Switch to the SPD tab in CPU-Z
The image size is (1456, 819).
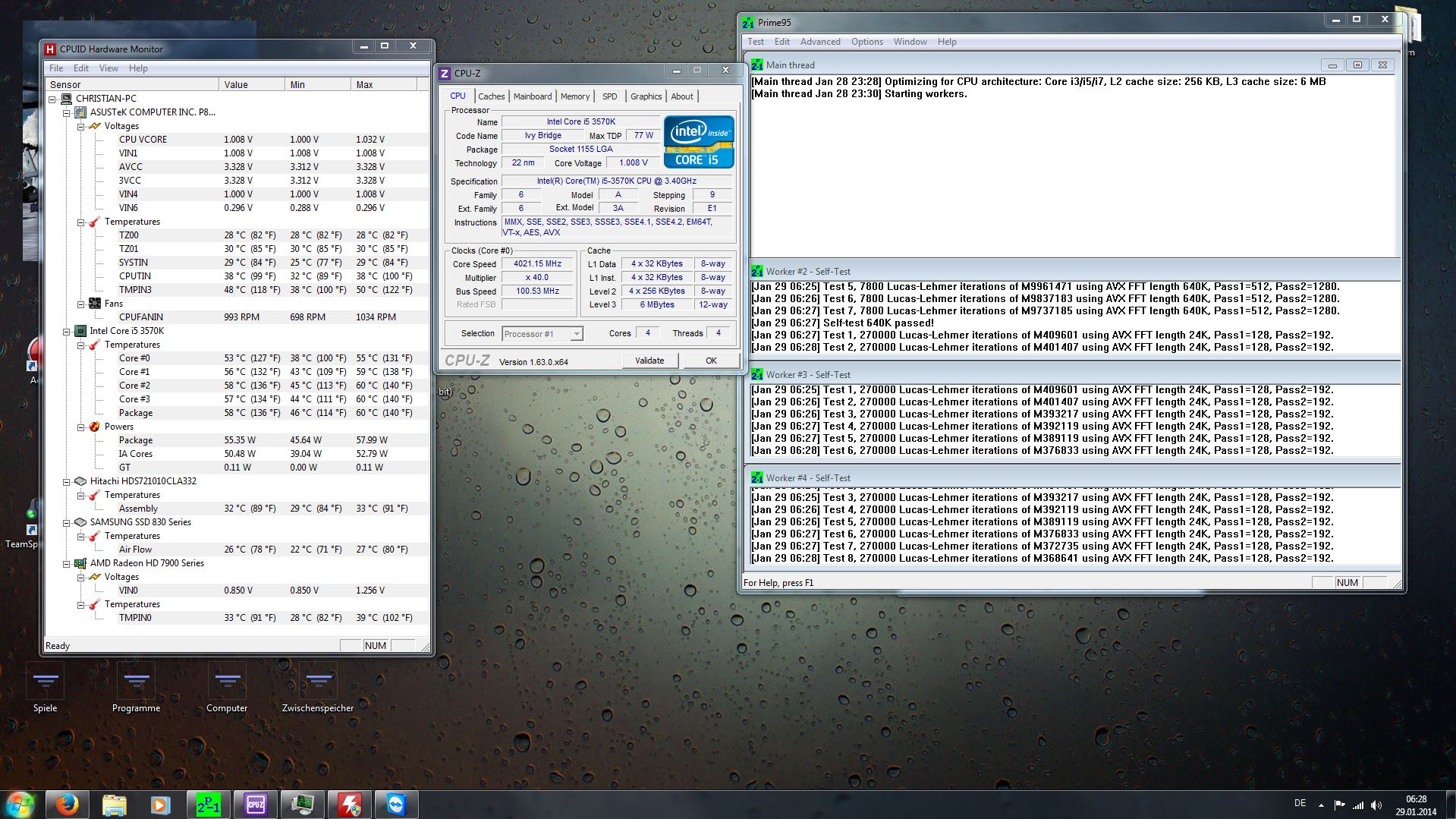(609, 96)
